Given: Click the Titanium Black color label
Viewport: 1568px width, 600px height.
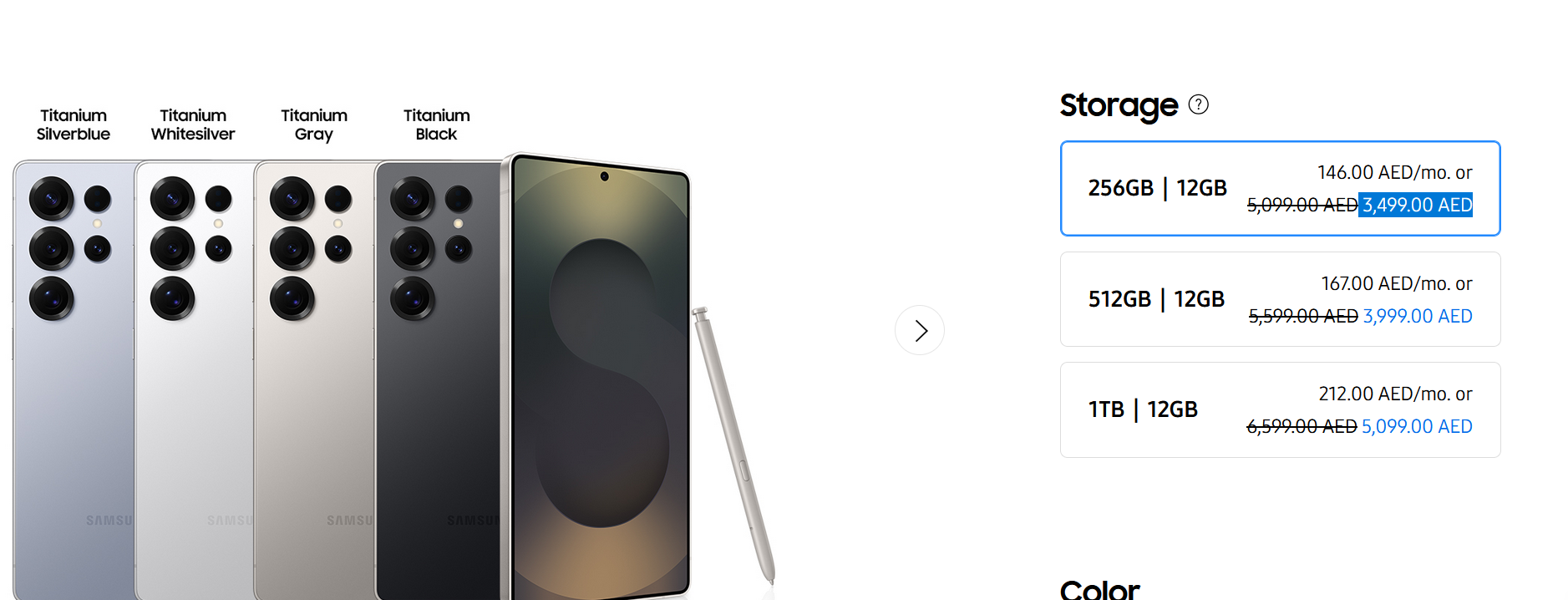Looking at the screenshot, I should 437,125.
